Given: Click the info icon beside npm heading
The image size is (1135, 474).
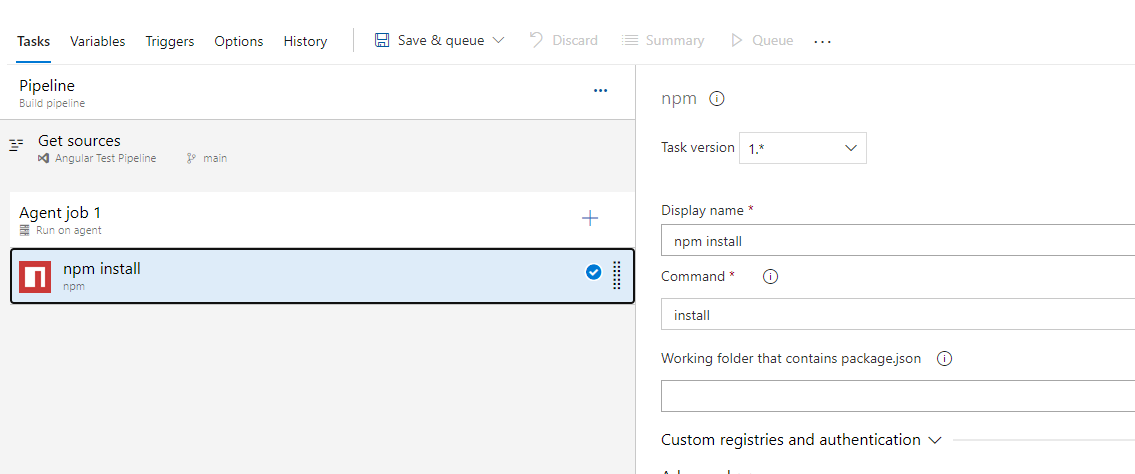Looking at the screenshot, I should tap(716, 99).
